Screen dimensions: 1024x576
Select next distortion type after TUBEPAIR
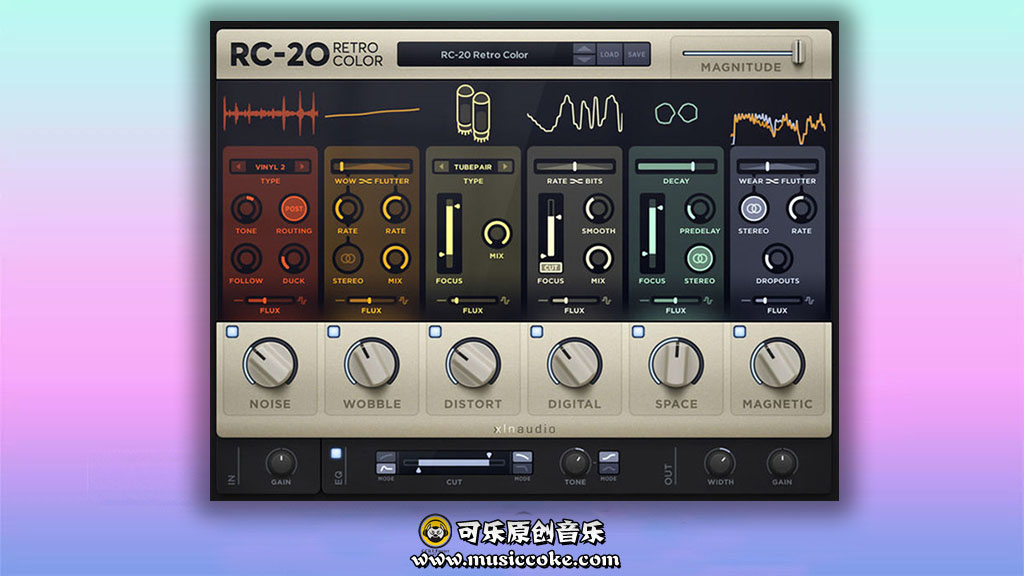(505, 167)
